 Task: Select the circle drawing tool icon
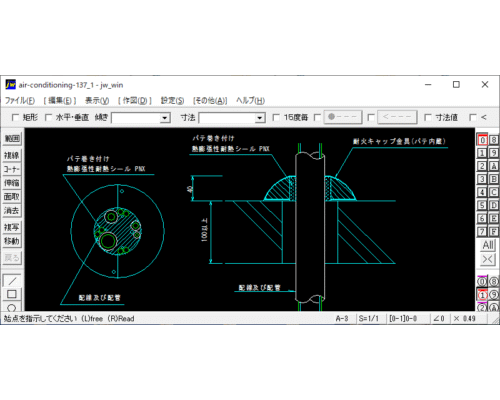12,307
